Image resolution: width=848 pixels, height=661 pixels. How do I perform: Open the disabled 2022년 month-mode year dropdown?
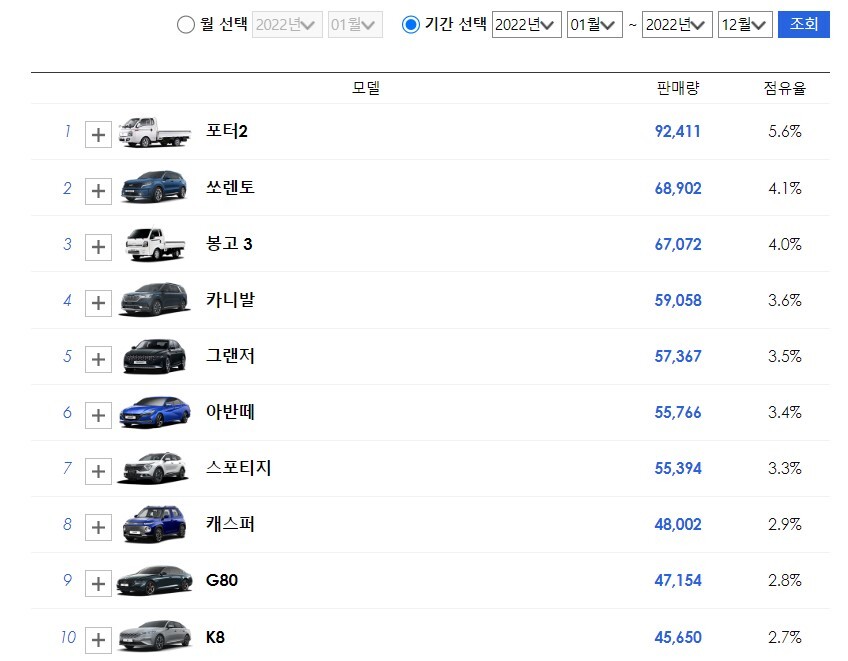point(287,25)
